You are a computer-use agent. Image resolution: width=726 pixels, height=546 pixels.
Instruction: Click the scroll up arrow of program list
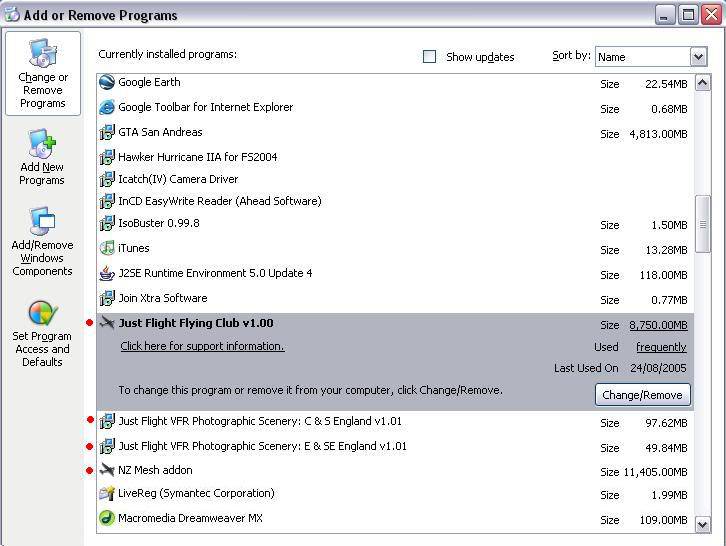click(703, 83)
